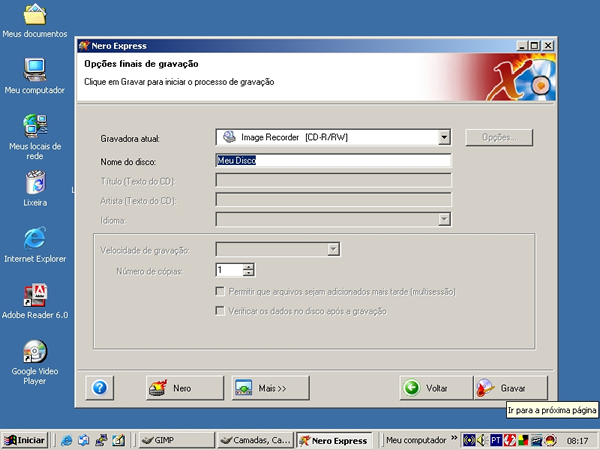Click the red lightning bolt tray icon

point(509,440)
